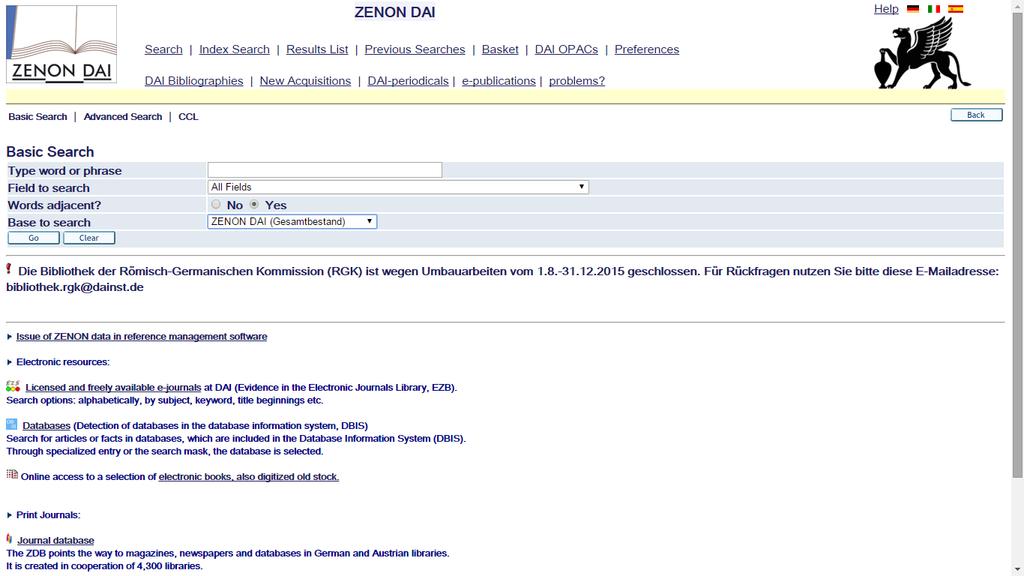
Task: Click the red exclamation notice icon
Action: point(9,268)
